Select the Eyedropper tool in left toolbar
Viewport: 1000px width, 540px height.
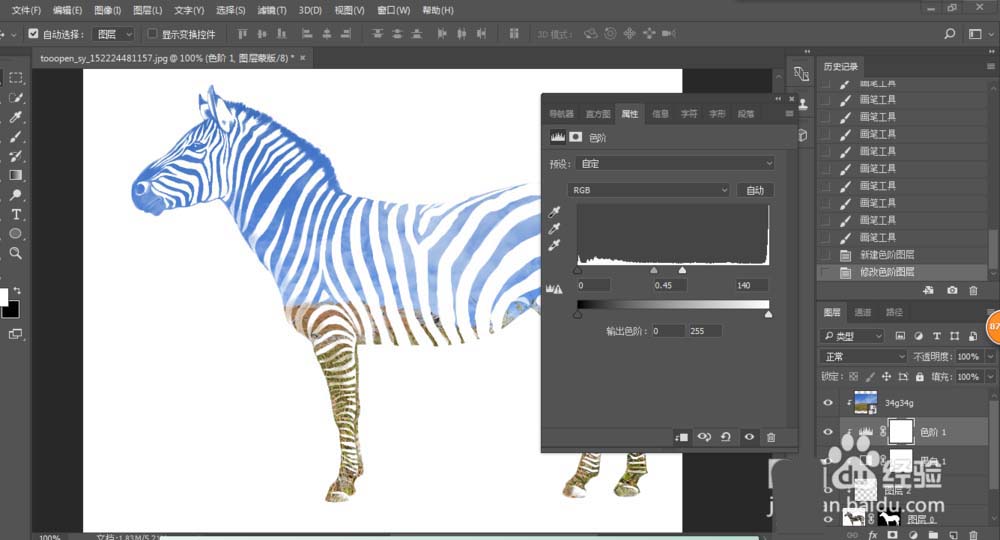coord(16,117)
